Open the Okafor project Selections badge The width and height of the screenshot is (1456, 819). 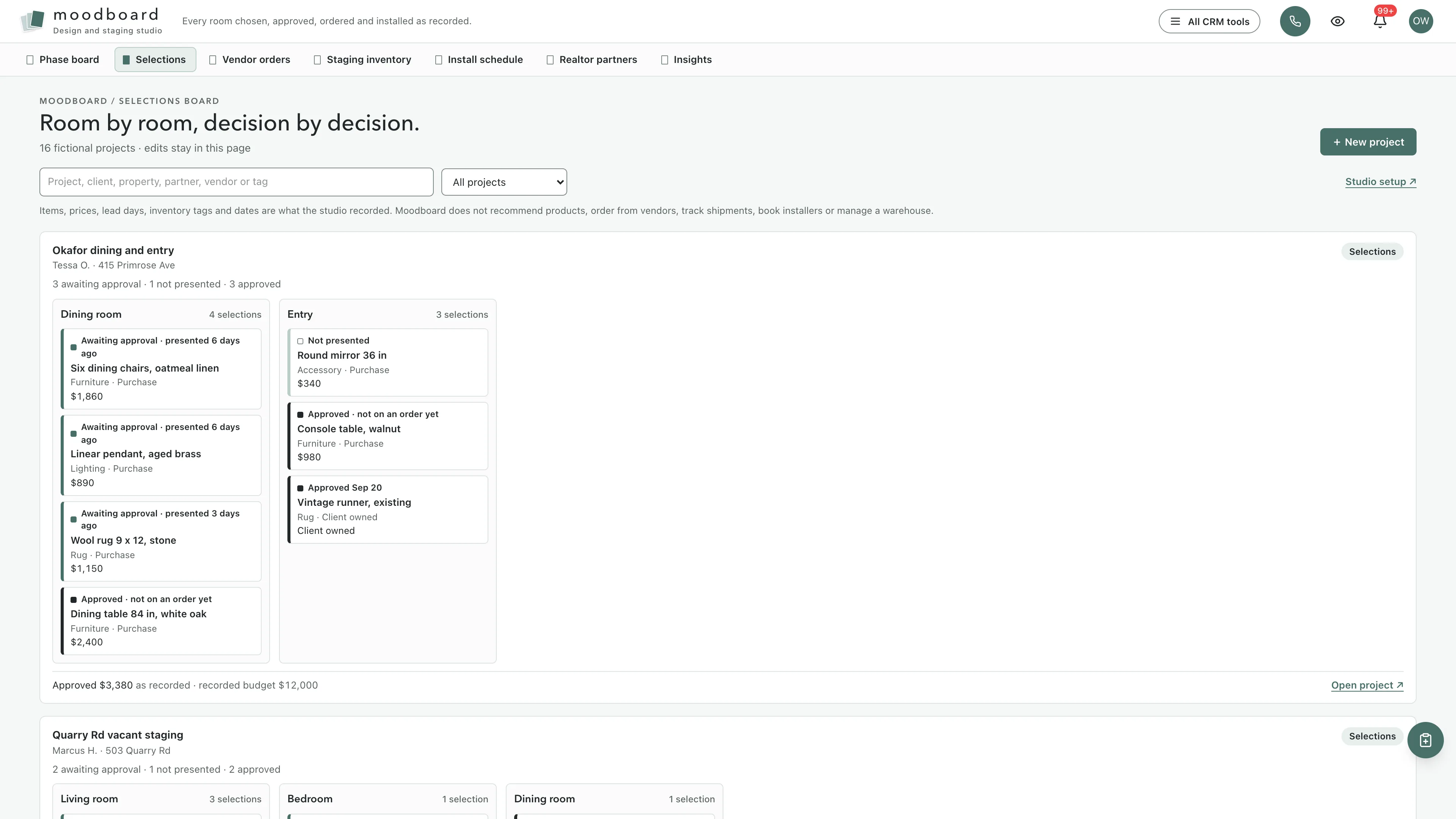(1372, 251)
